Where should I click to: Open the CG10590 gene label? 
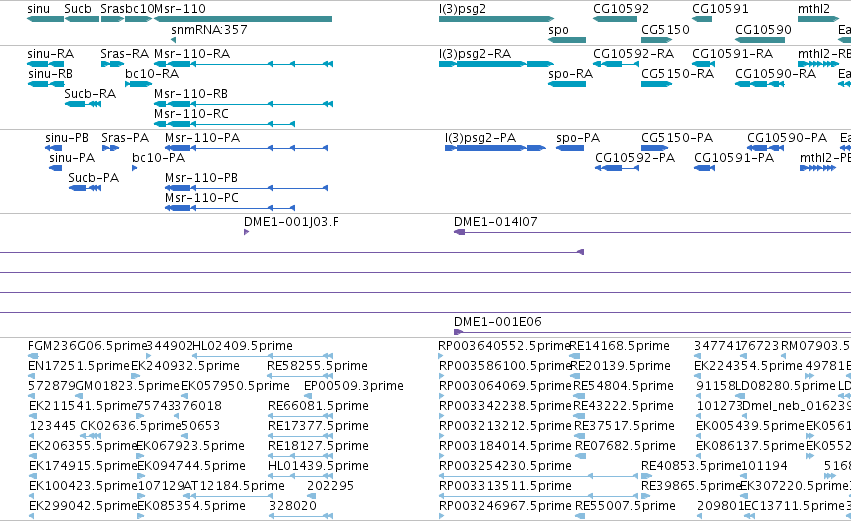(763, 30)
